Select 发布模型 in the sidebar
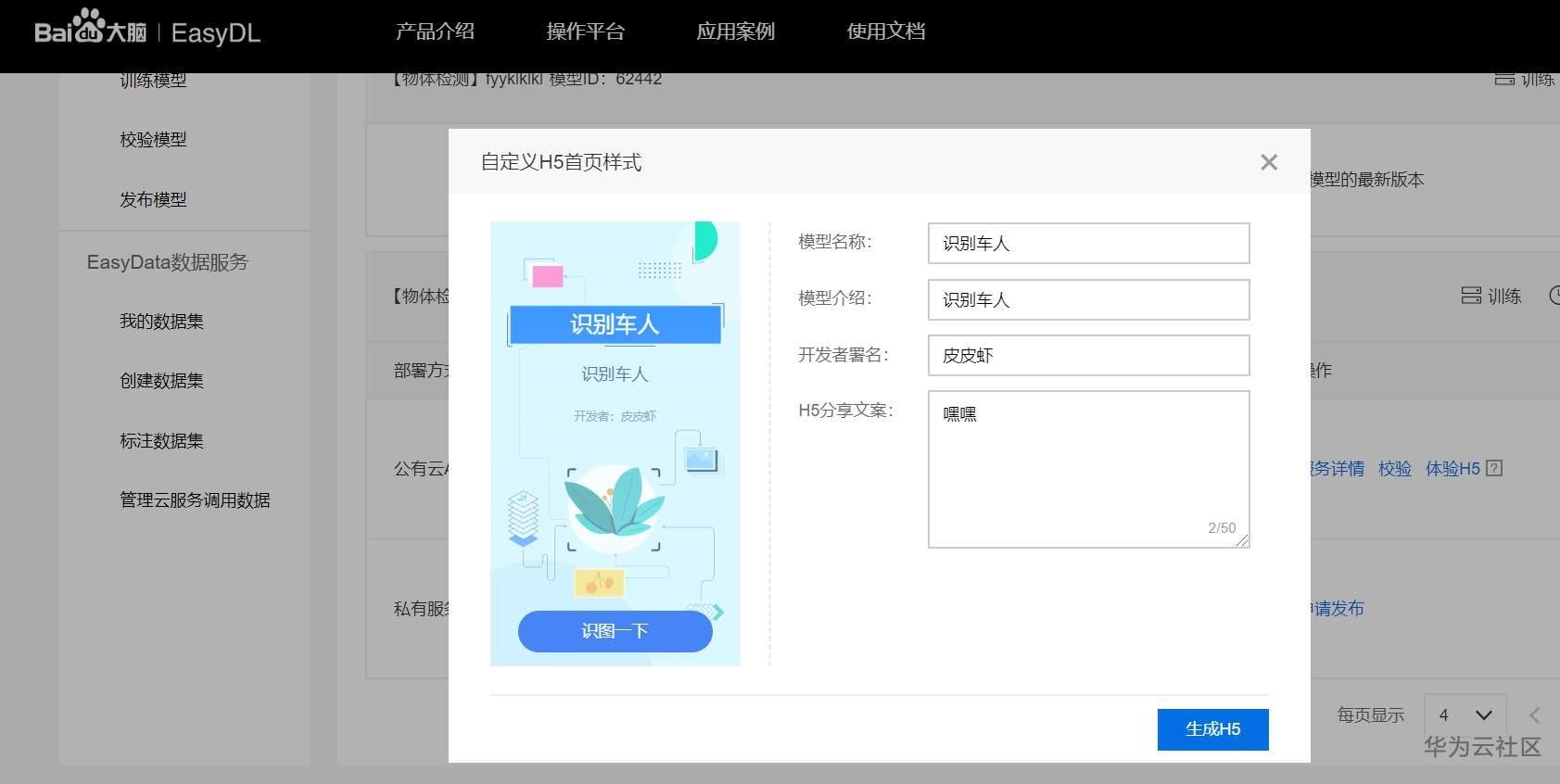The image size is (1560, 784). [153, 200]
